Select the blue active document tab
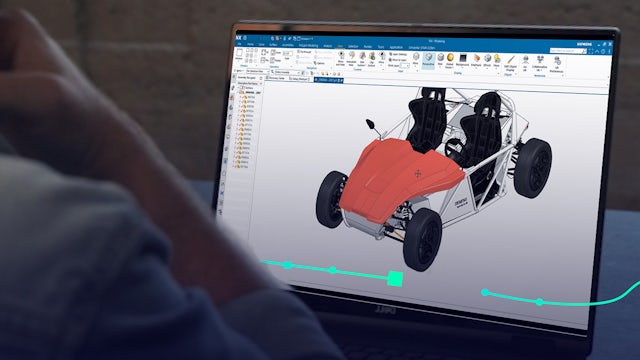640x360 pixels. pyautogui.click(x=329, y=80)
